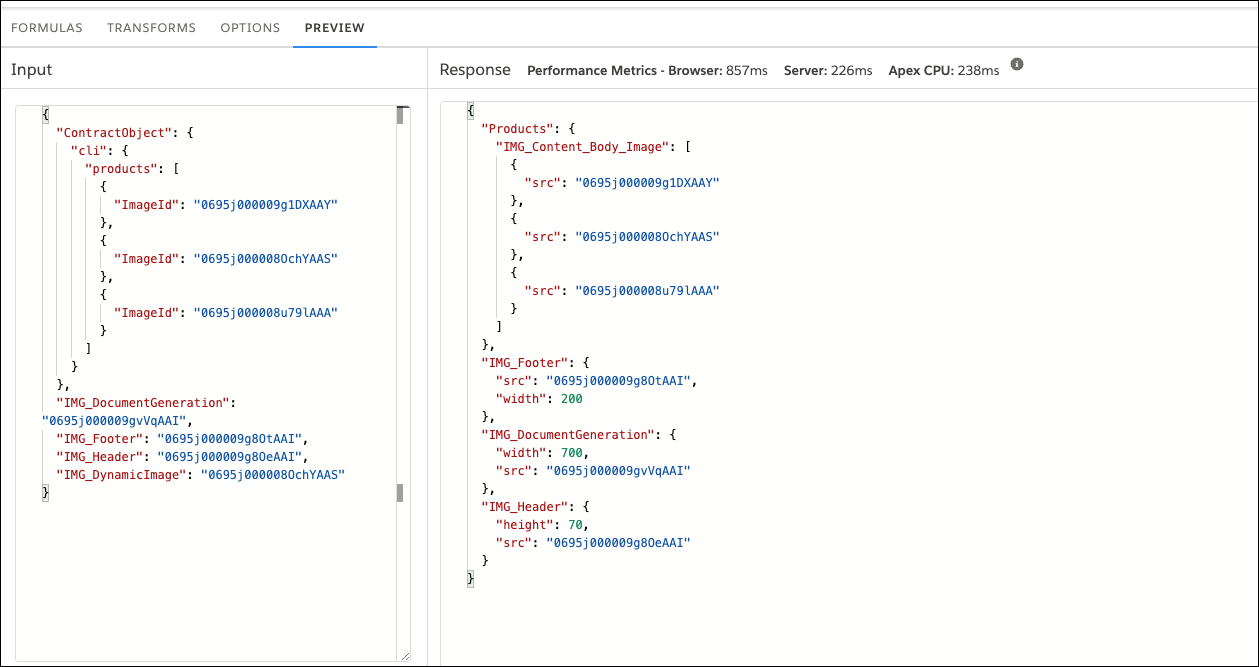Click the Input editor resize handle

click(x=405, y=656)
